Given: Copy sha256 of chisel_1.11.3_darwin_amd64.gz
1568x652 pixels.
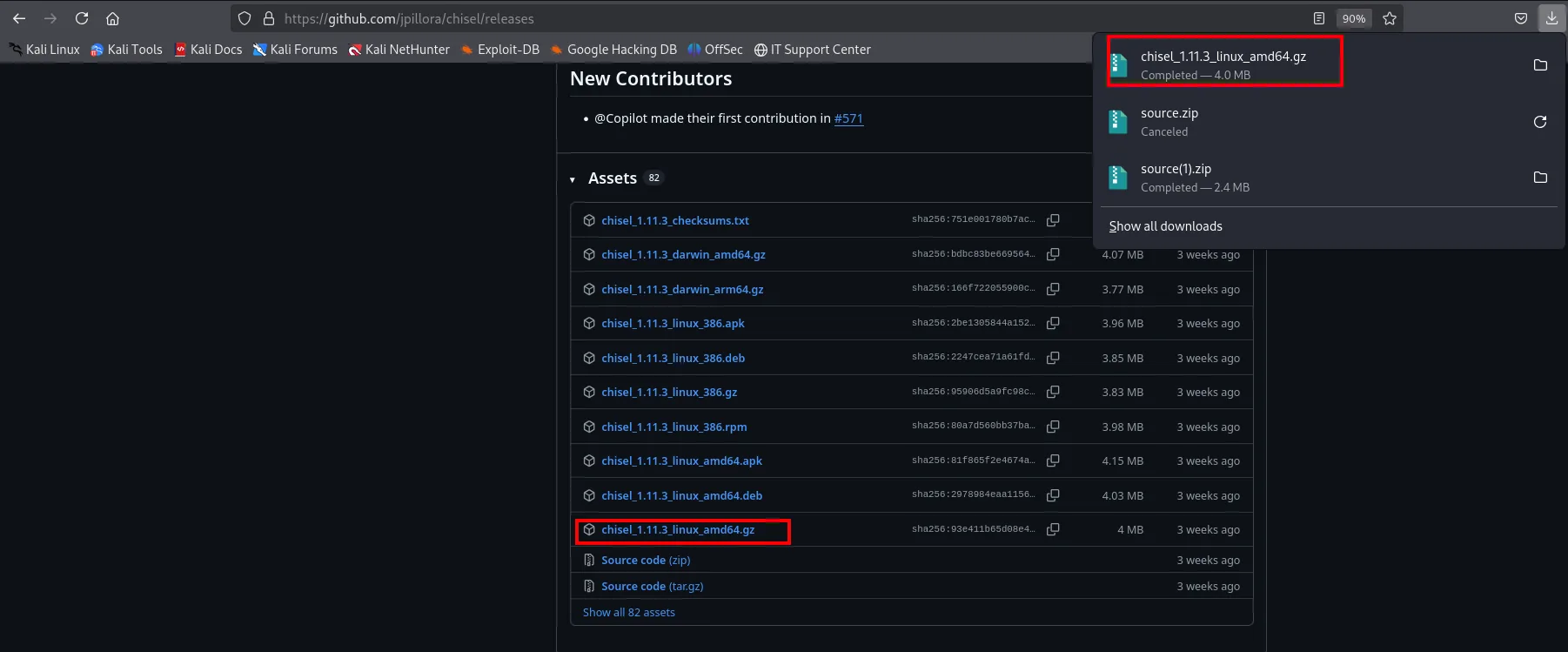Looking at the screenshot, I should pyautogui.click(x=1053, y=254).
